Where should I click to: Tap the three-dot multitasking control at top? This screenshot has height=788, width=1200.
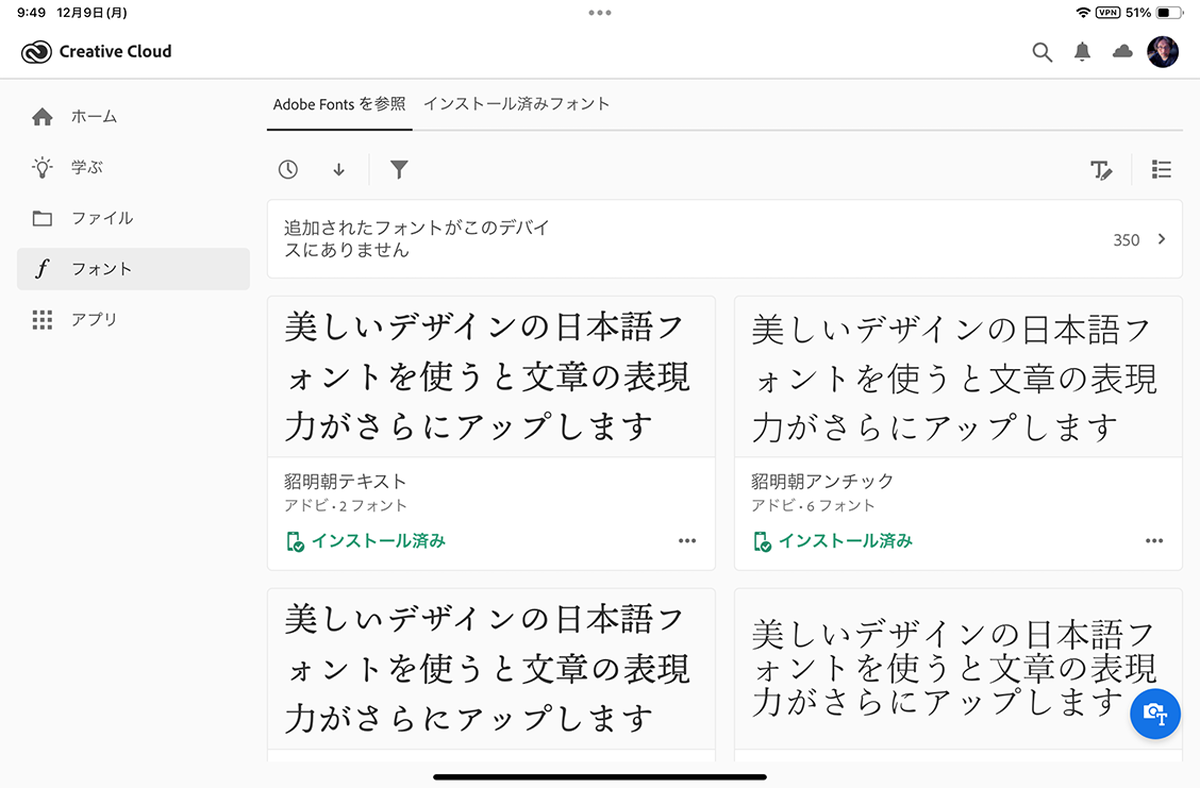coord(600,13)
